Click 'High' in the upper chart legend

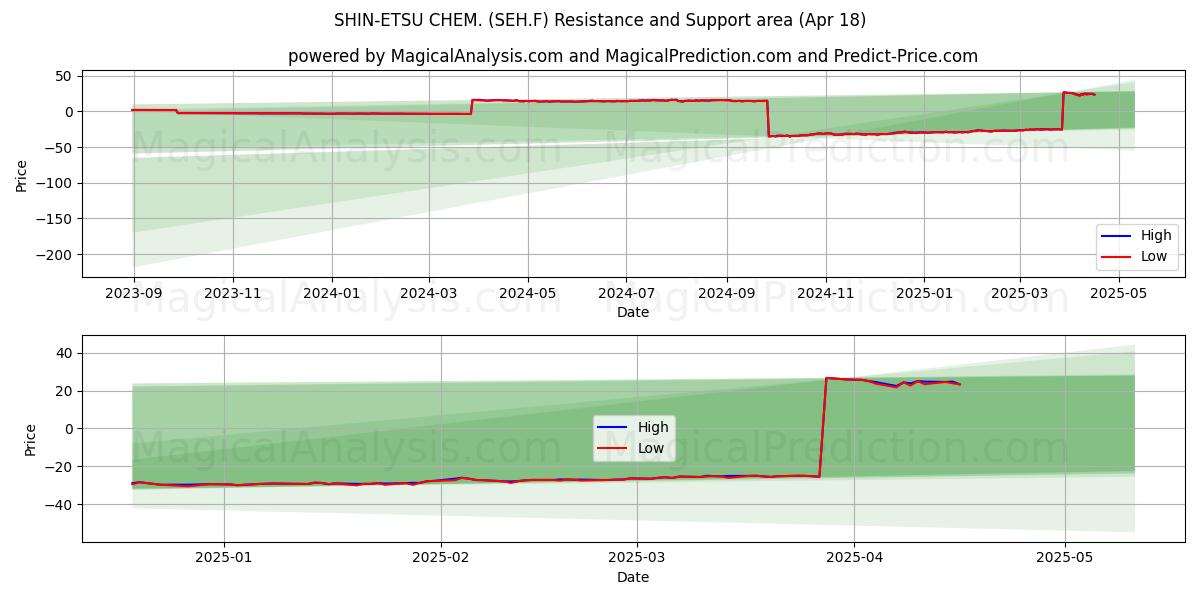pyautogui.click(x=1156, y=236)
